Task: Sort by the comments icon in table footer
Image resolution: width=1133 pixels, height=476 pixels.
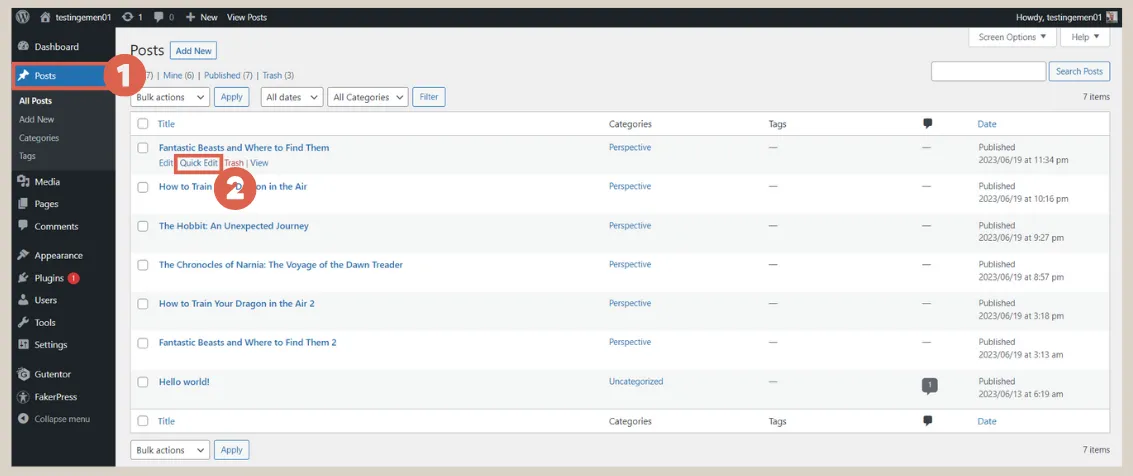Action: tap(928, 421)
